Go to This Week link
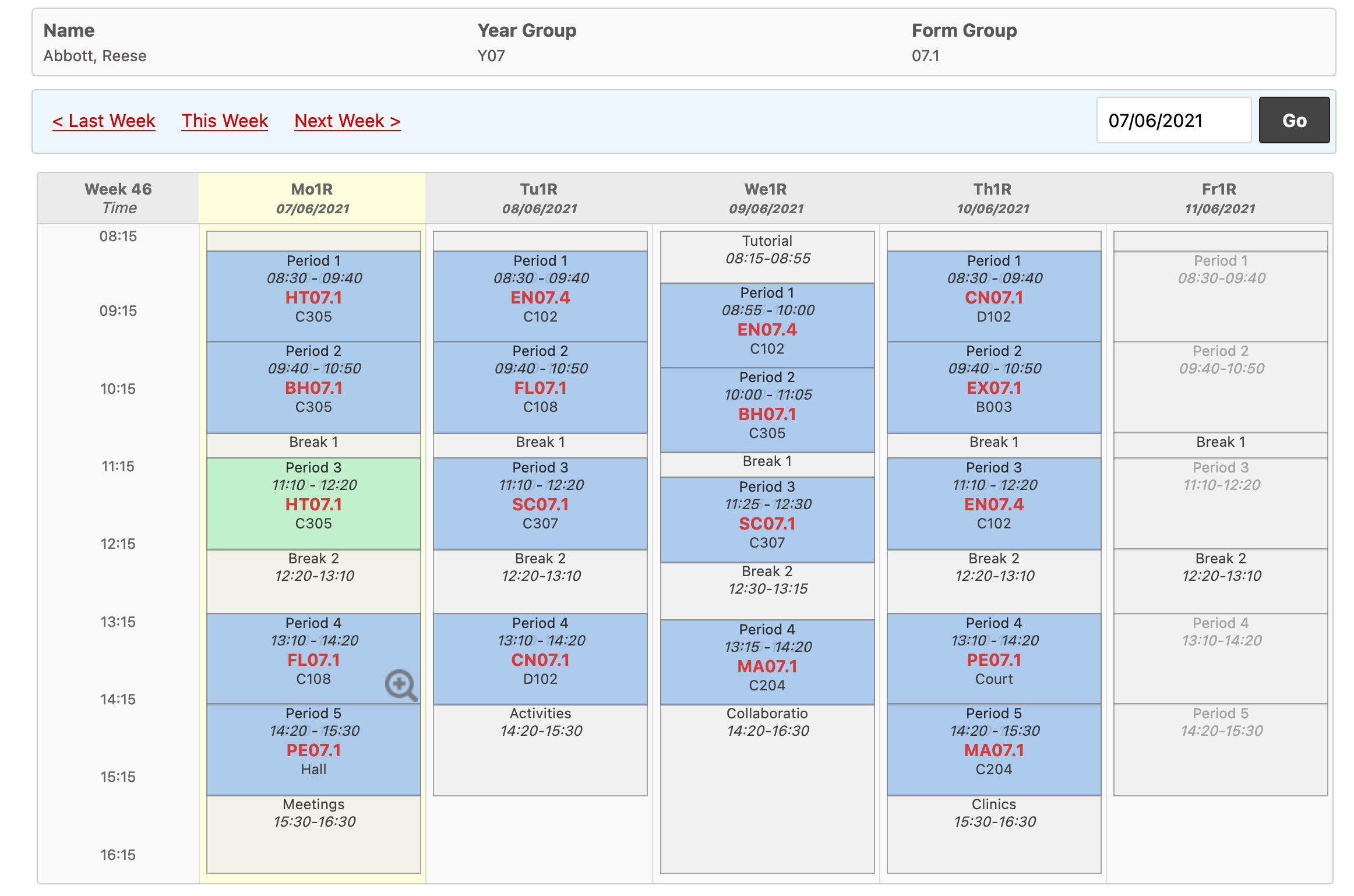This screenshot has height=896, width=1354. 224,121
